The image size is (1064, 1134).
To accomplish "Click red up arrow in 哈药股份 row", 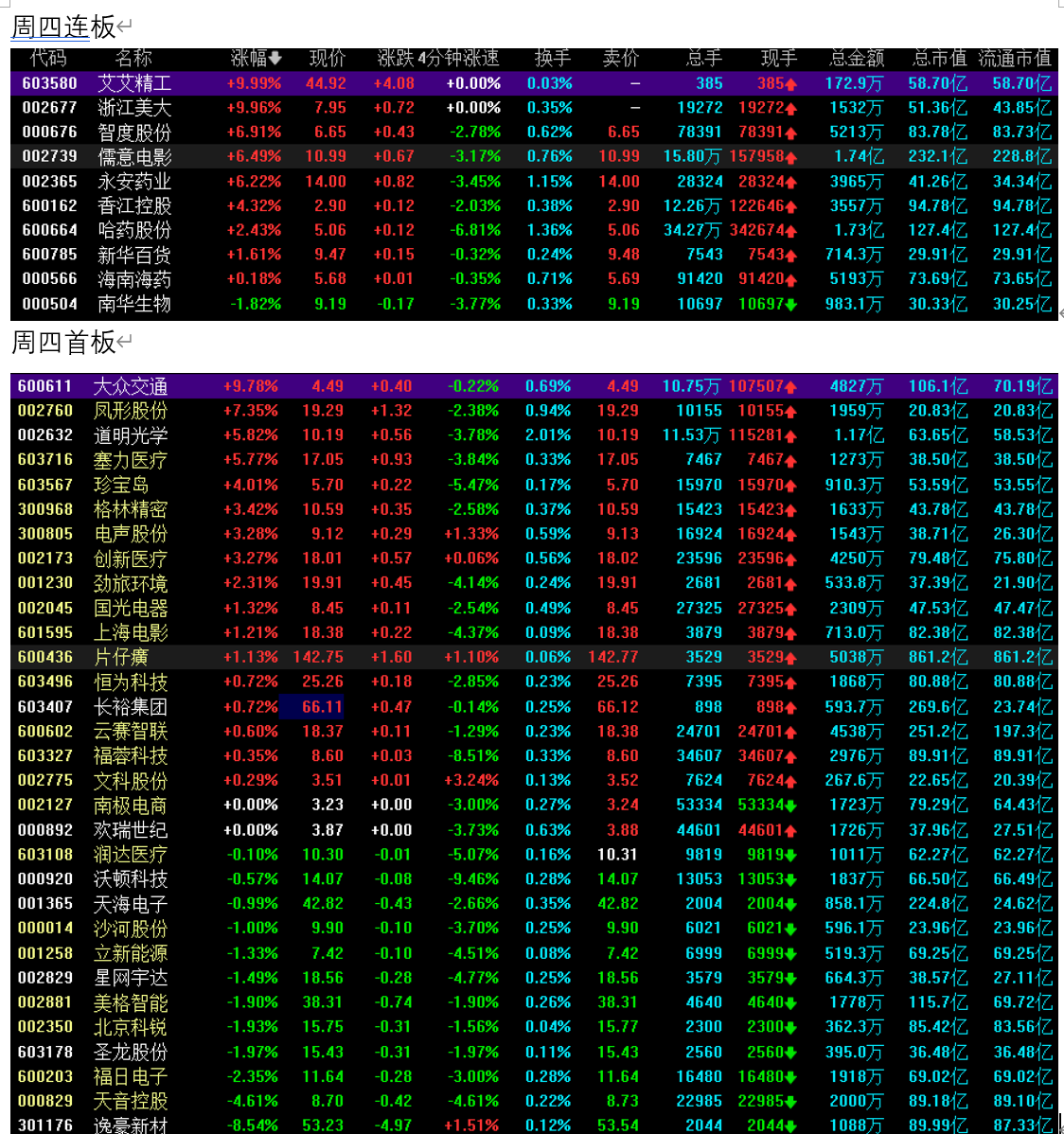I will coord(791,231).
